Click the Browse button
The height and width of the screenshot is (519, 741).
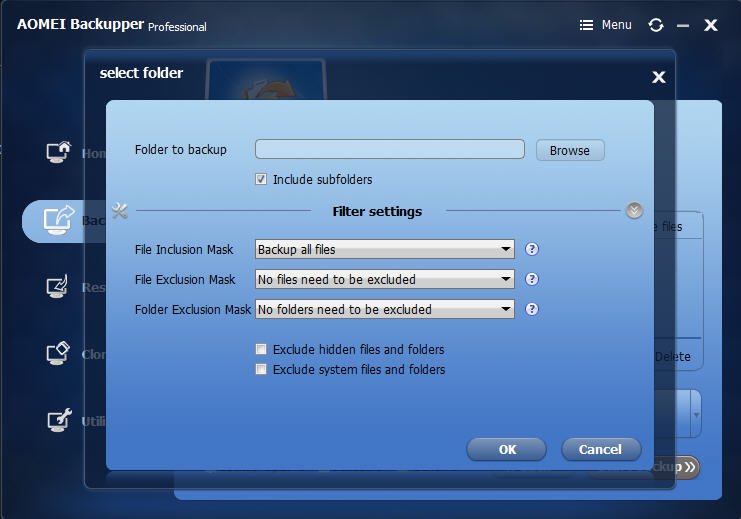click(570, 150)
